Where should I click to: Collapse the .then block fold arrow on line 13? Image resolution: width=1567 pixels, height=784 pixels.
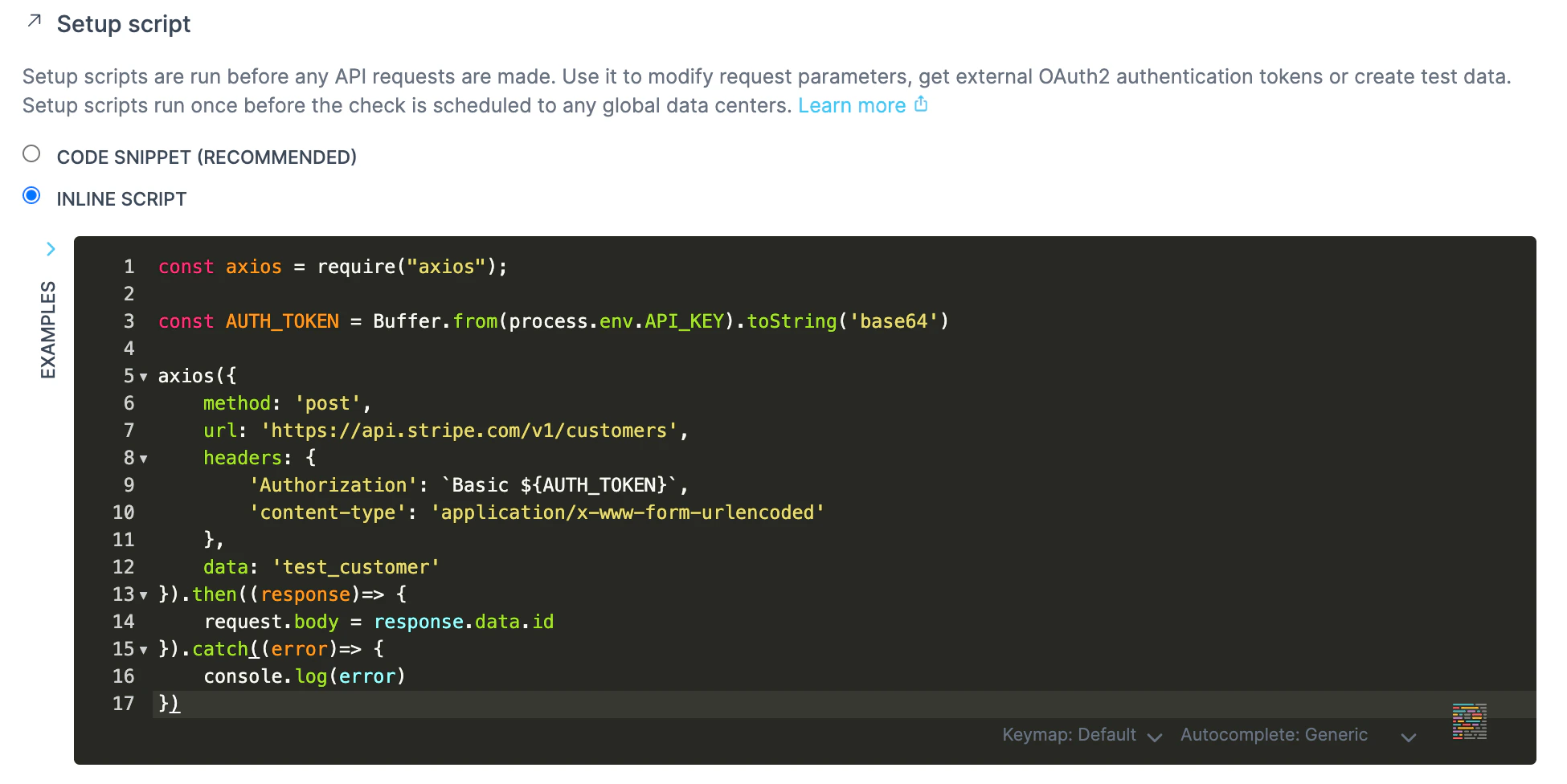click(x=143, y=595)
